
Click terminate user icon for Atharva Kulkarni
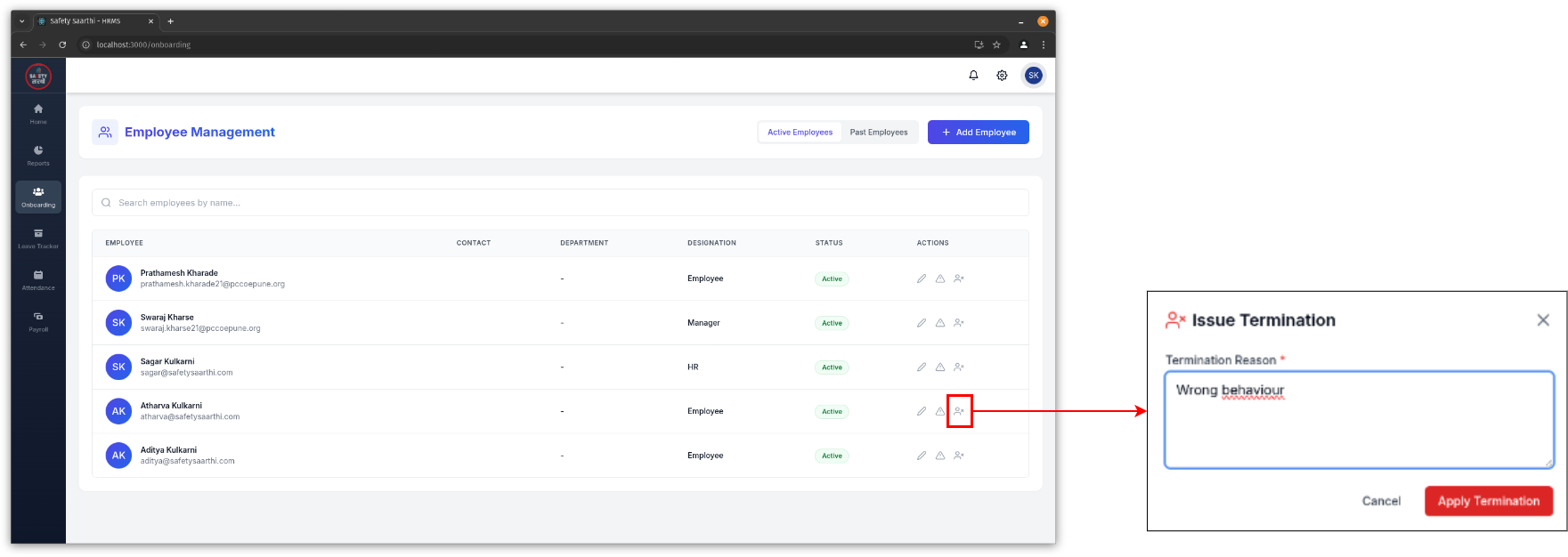[x=959, y=411]
